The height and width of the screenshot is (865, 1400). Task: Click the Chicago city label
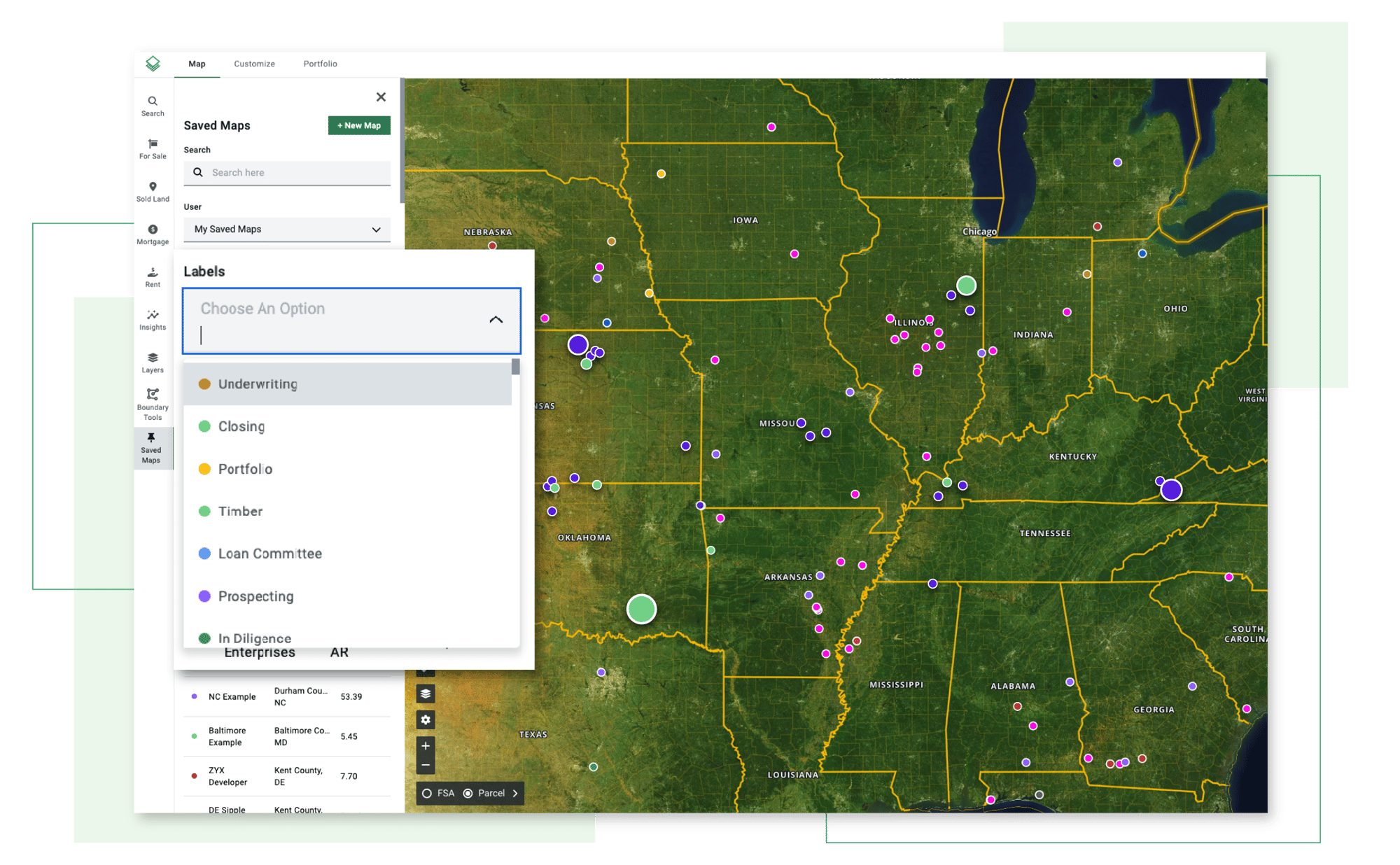pyautogui.click(x=979, y=232)
